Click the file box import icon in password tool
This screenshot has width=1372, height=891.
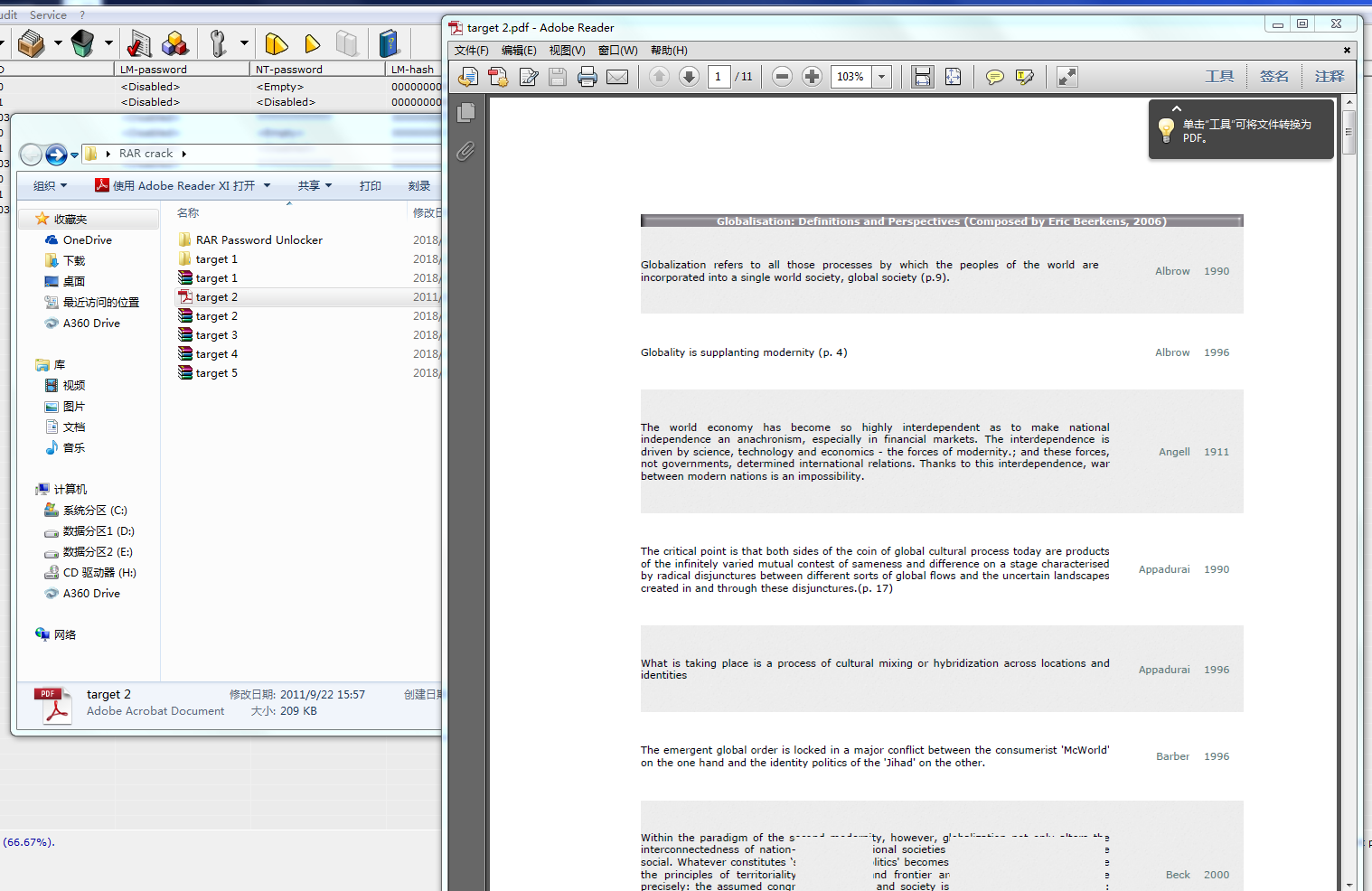click(32, 42)
